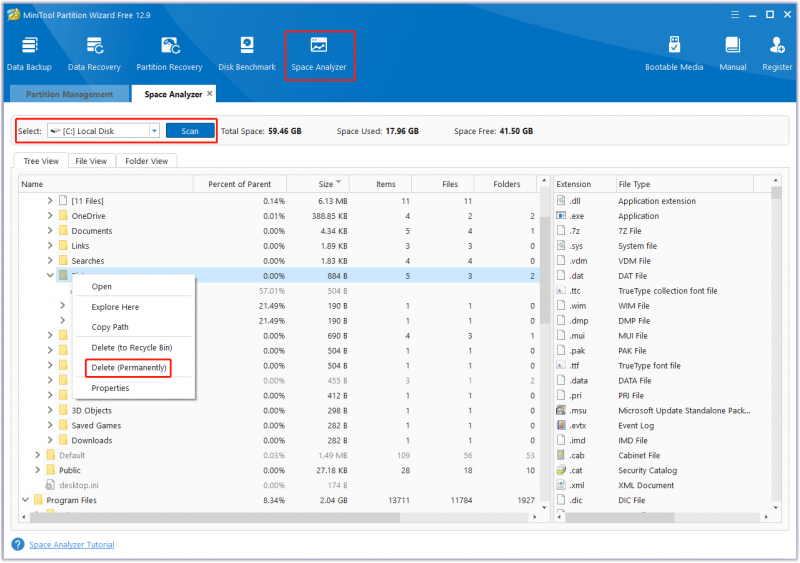The height and width of the screenshot is (563, 800).
Task: Open the drive selection dropdown
Action: point(154,131)
